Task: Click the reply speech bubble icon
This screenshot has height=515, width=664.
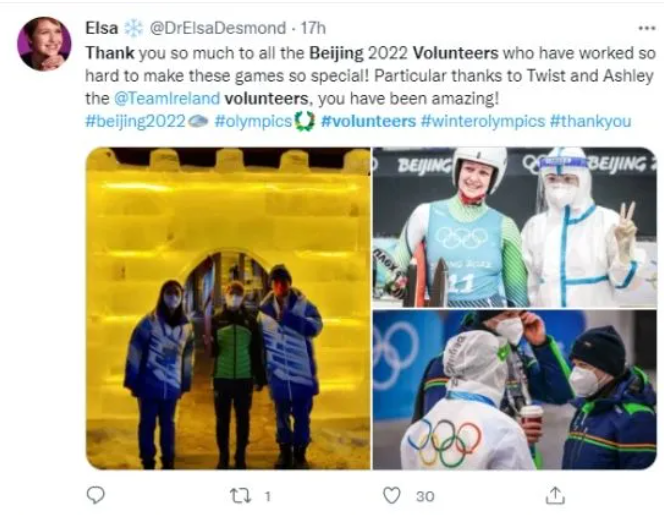Action: pyautogui.click(x=96, y=494)
